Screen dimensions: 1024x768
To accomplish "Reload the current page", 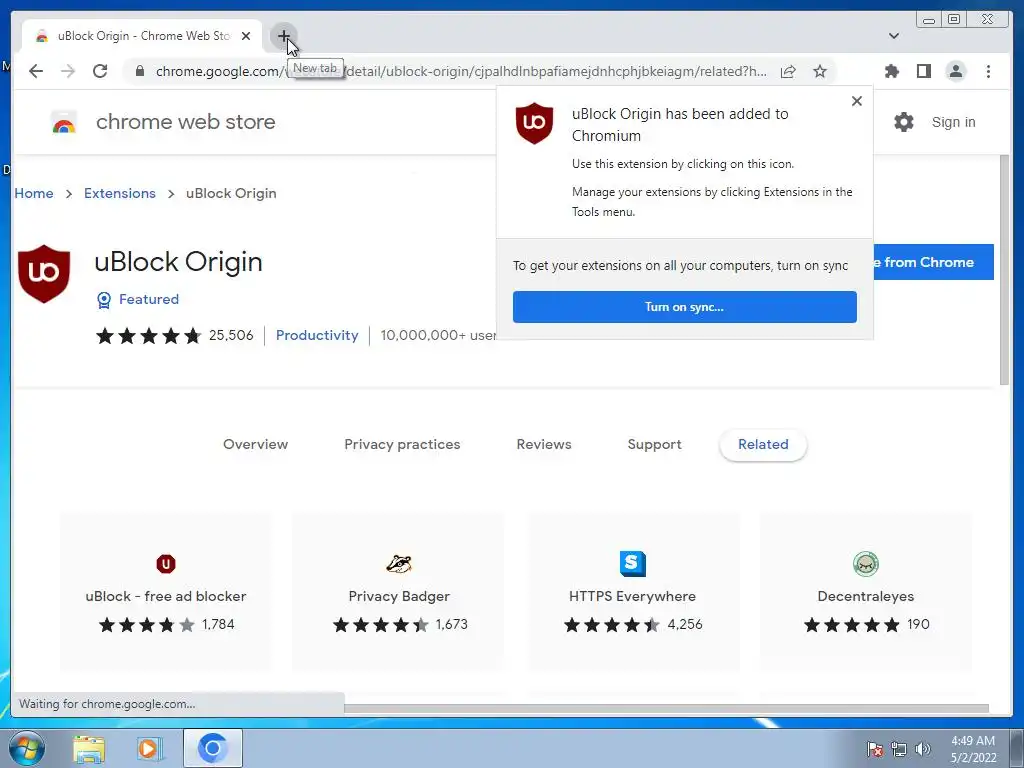I will click(x=100, y=71).
